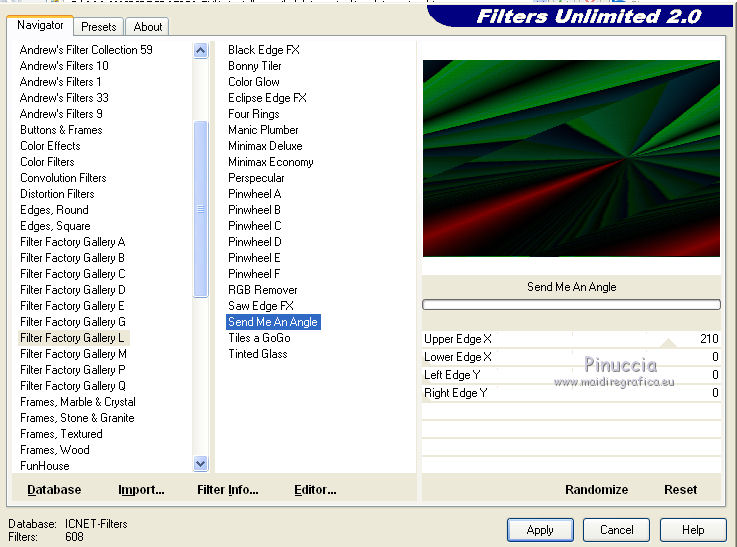Select Color Filters category

(47, 162)
